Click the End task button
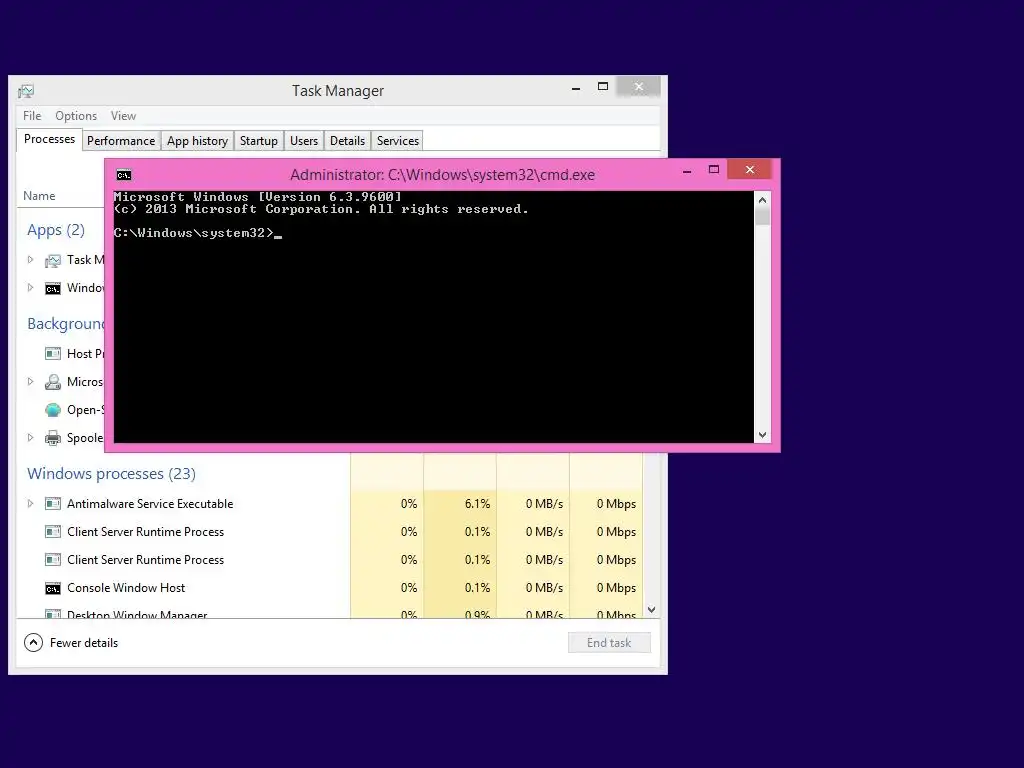Viewport: 1024px width, 768px height. click(x=609, y=643)
